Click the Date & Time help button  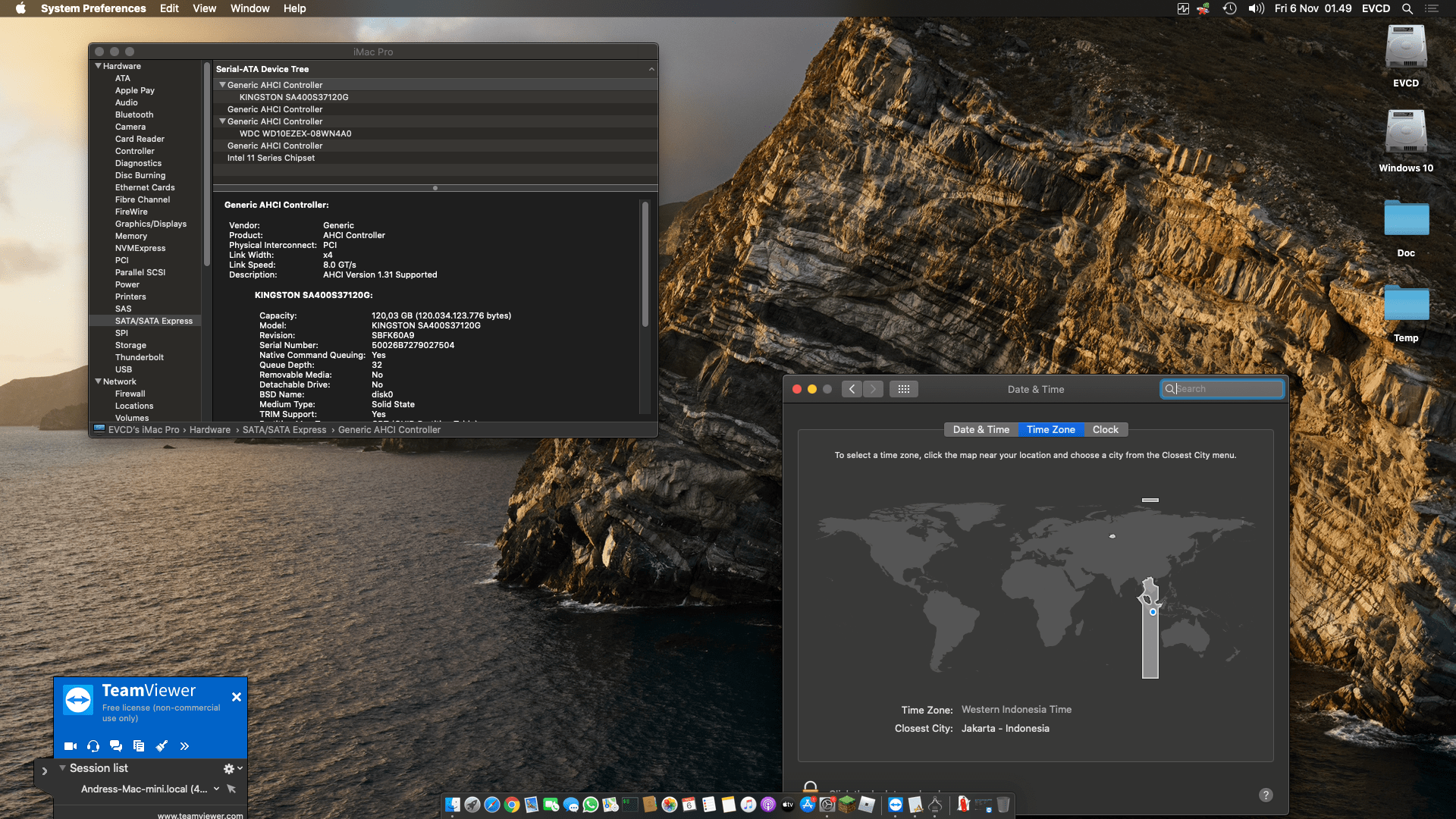point(1265,795)
